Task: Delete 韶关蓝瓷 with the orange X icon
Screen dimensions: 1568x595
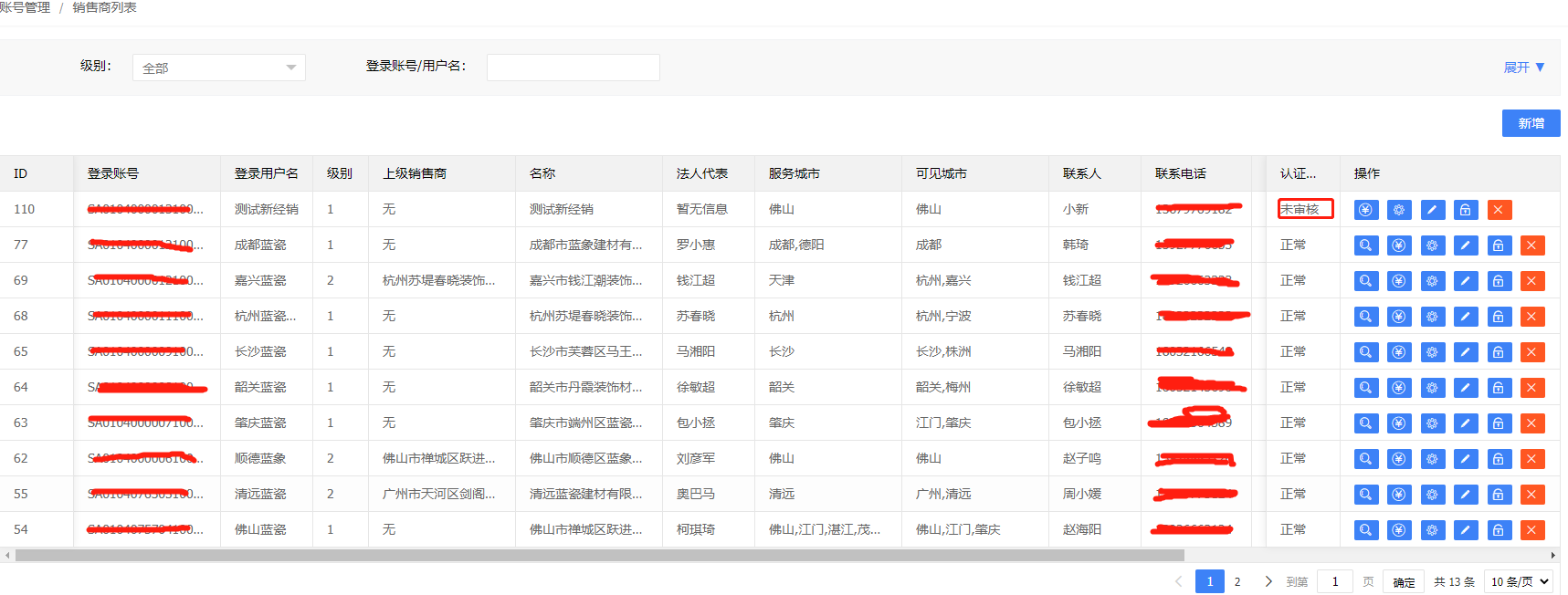Action: point(1531,388)
